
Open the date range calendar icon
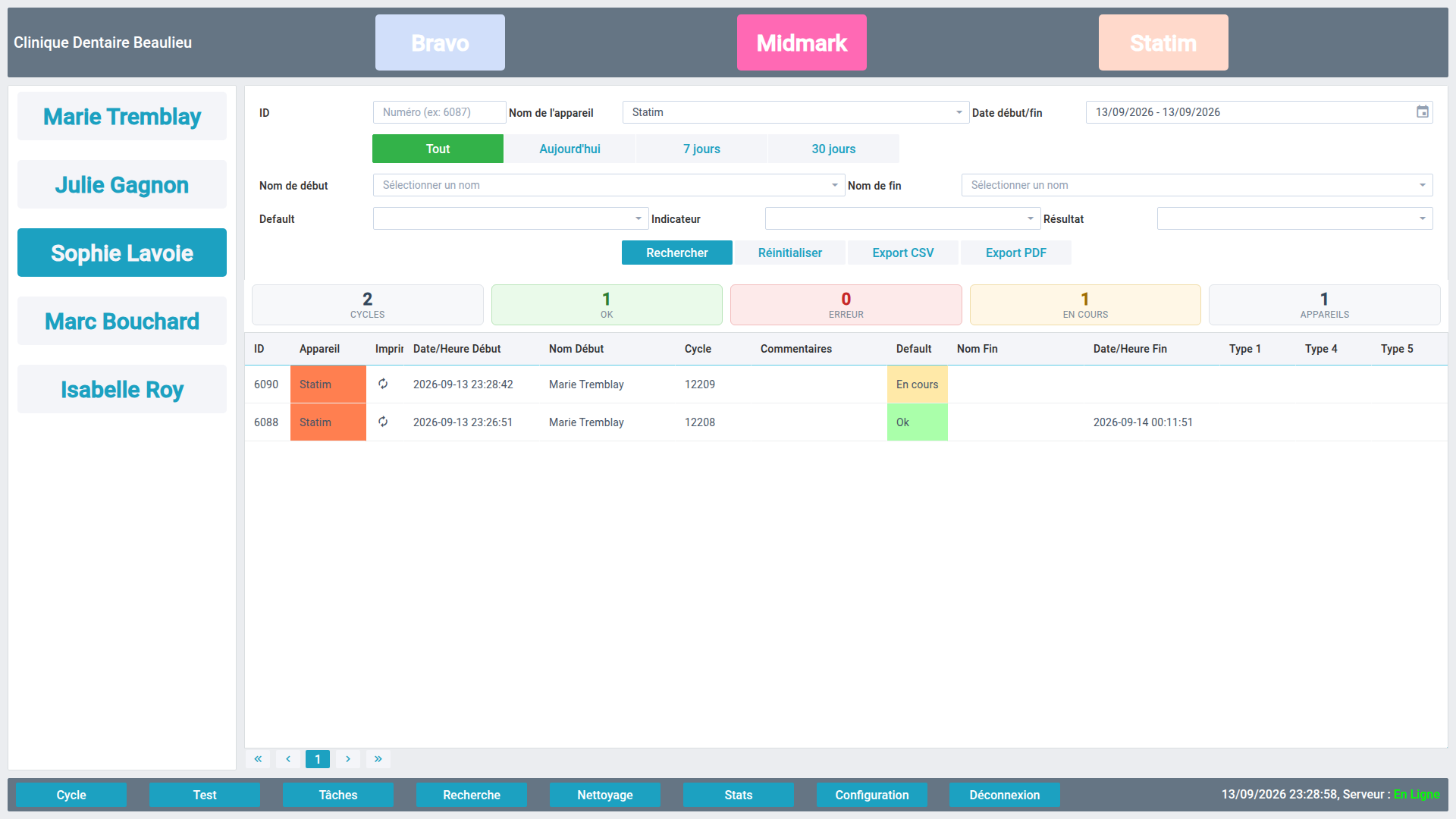tap(1423, 112)
